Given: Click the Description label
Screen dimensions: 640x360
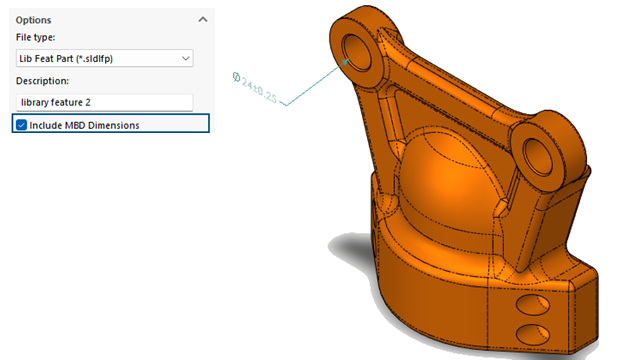Looking at the screenshot, I should [42, 81].
